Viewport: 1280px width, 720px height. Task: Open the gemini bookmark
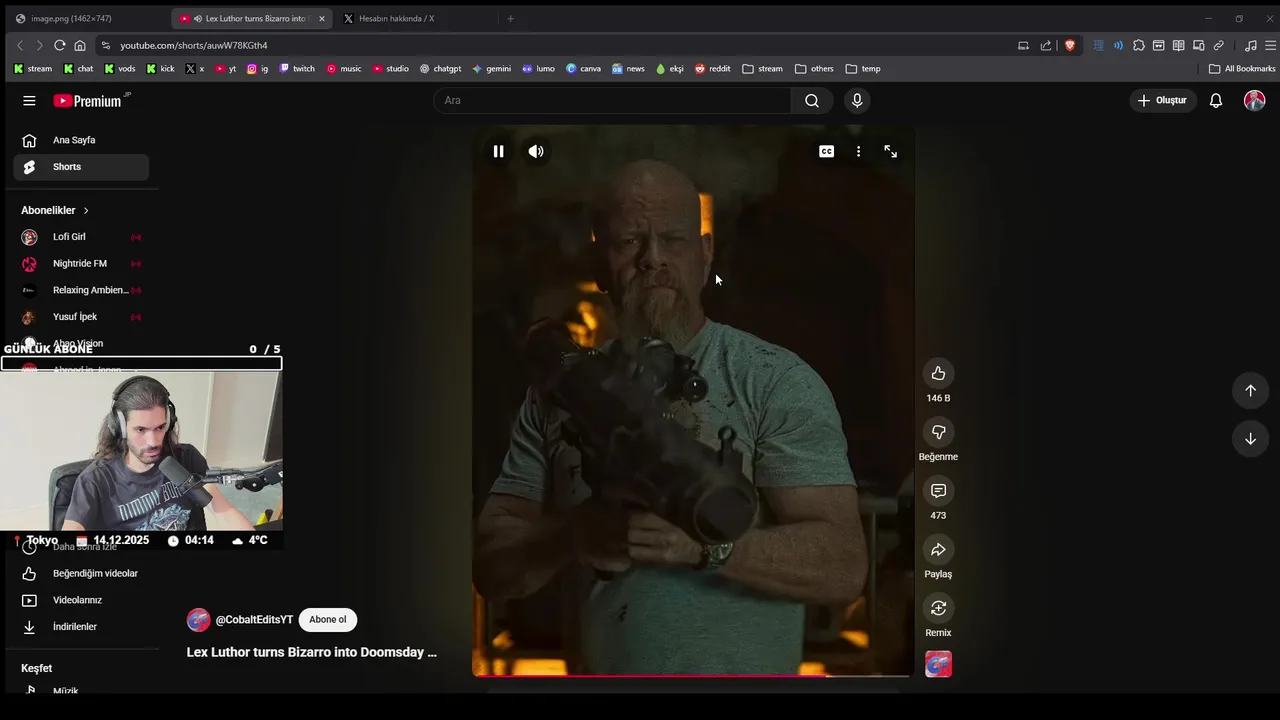tap(491, 69)
